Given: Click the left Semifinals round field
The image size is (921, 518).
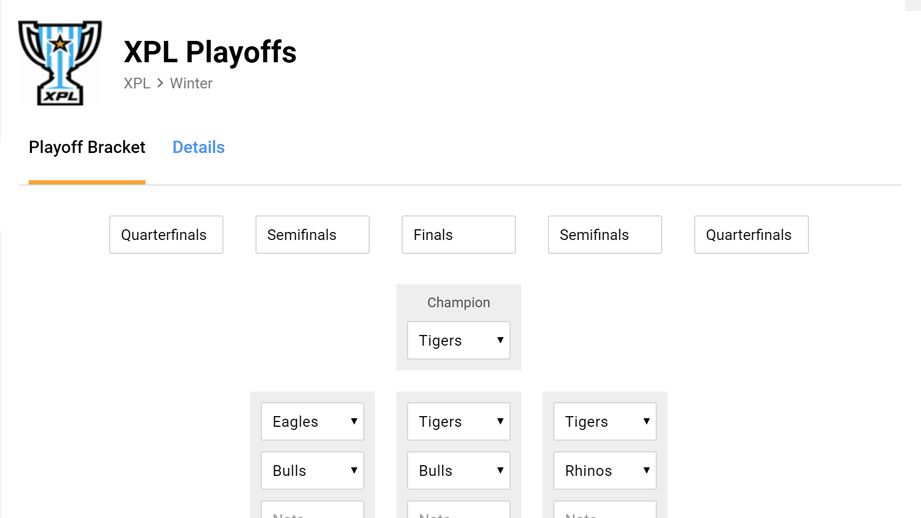Looking at the screenshot, I should tap(312, 235).
